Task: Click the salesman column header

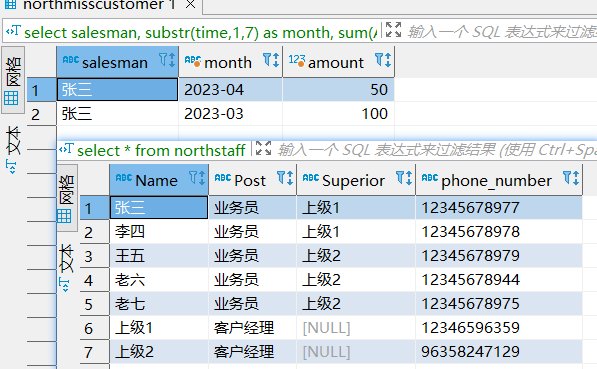Action: pos(118,62)
